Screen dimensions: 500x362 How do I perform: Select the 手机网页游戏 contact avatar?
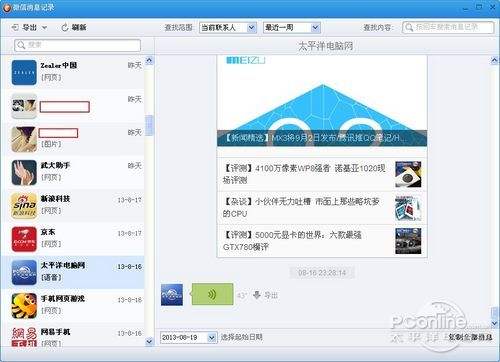click(x=24, y=306)
